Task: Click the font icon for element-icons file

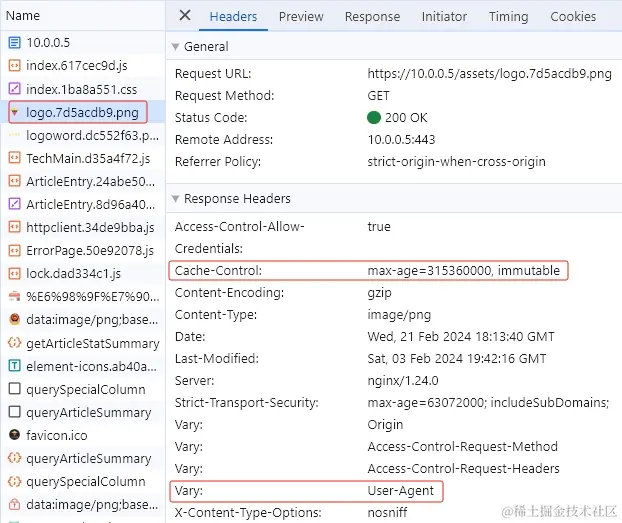Action: coord(14,366)
